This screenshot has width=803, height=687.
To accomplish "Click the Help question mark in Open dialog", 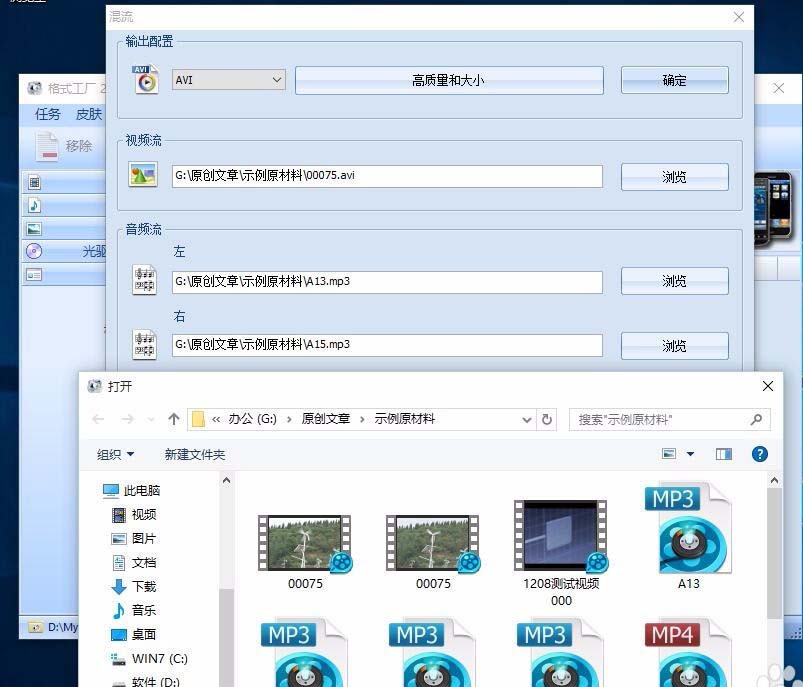I will tap(760, 453).
